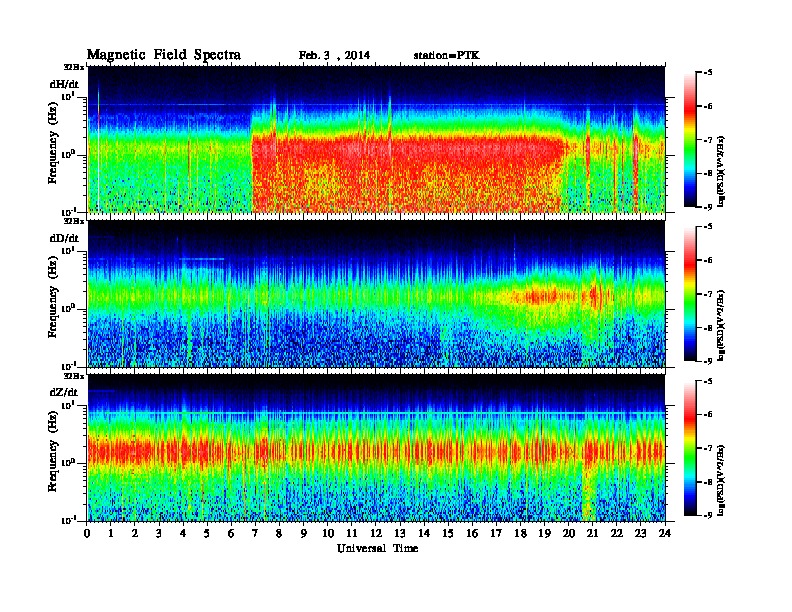This screenshot has width=792, height=612.
Task: Click hour '22' on the time axis
Action: coord(617,533)
